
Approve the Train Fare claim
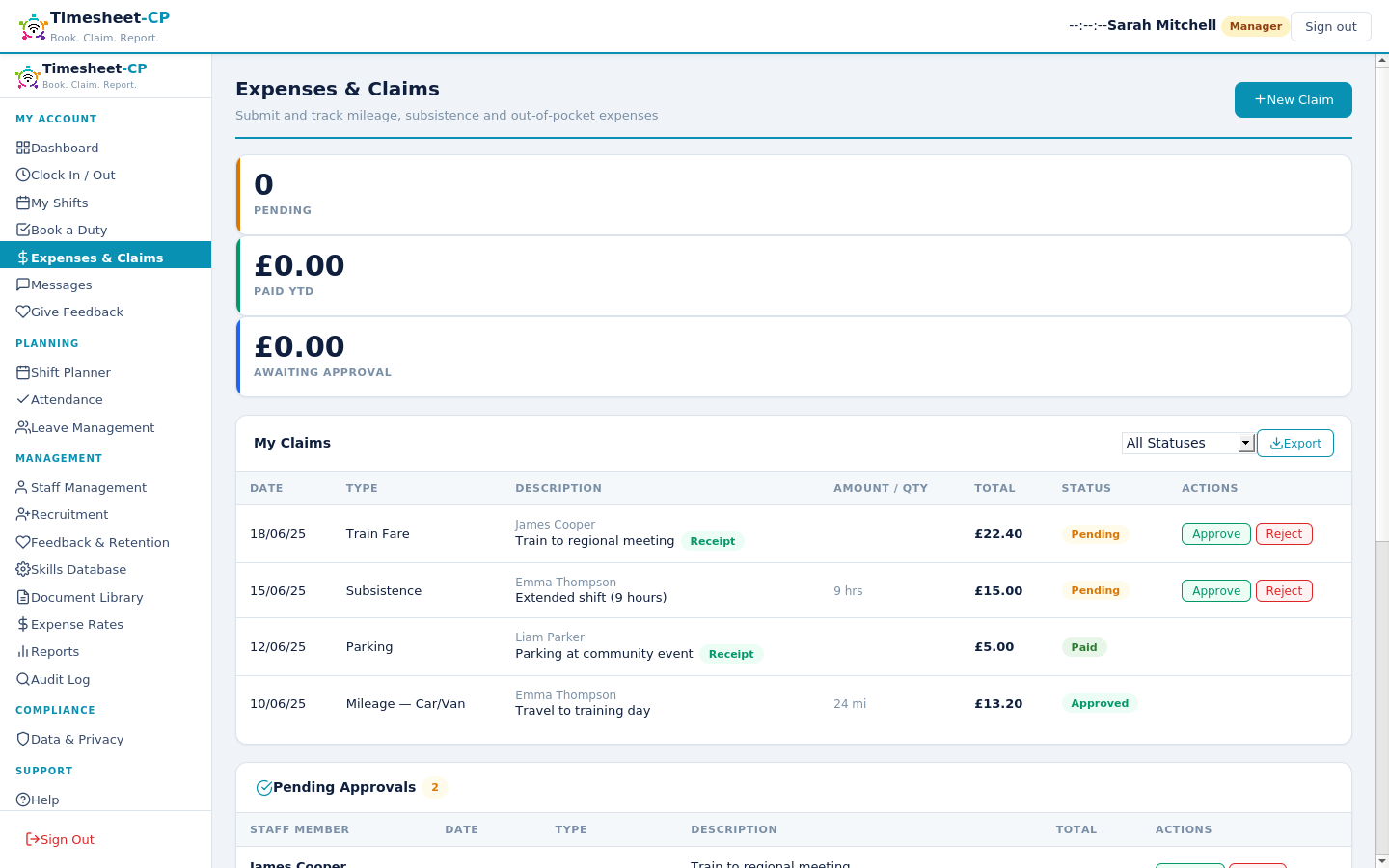point(1215,534)
